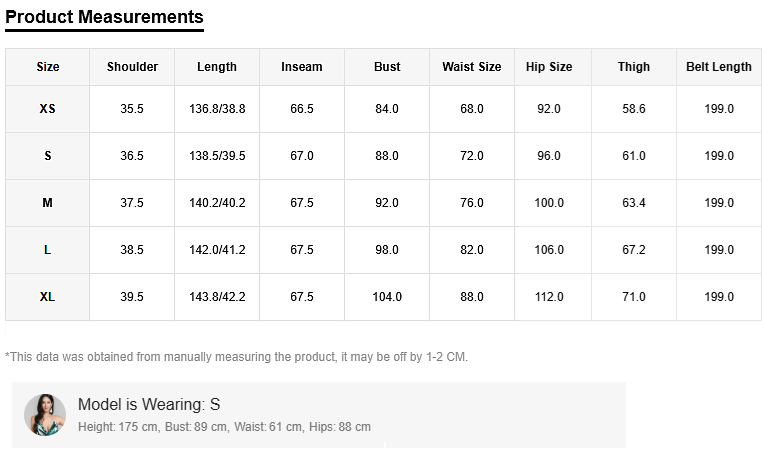This screenshot has width=765, height=454.
Task: Select the XS size row label
Action: [x=47, y=109]
